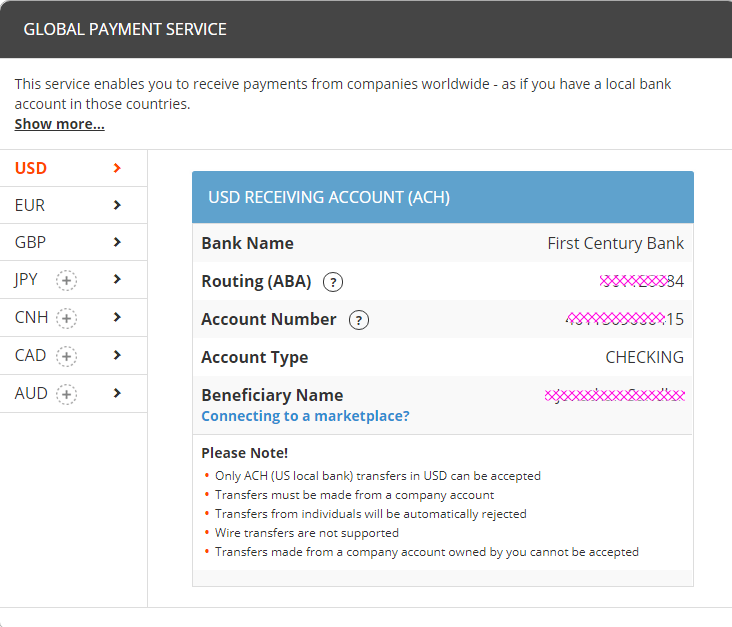Expand the CNH row chevron
This screenshot has width=732, height=627.
pyautogui.click(x=117, y=317)
